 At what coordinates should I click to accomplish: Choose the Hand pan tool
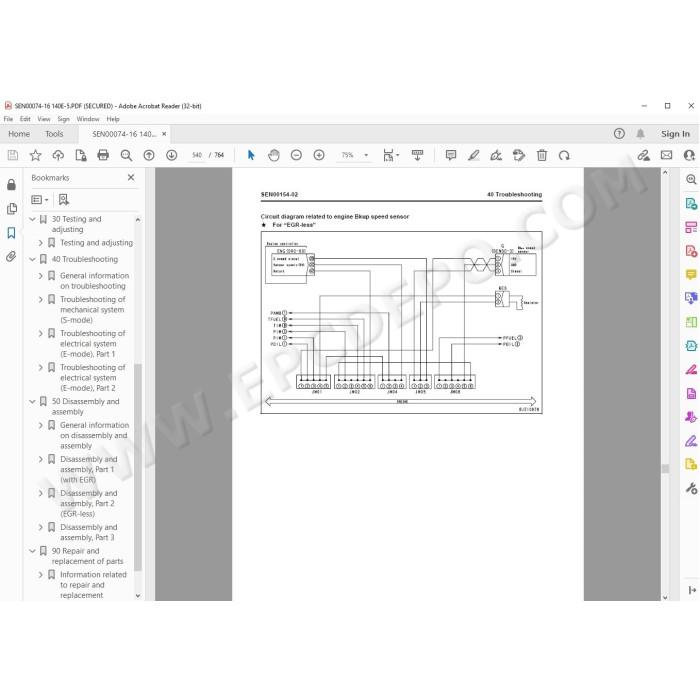[x=274, y=155]
